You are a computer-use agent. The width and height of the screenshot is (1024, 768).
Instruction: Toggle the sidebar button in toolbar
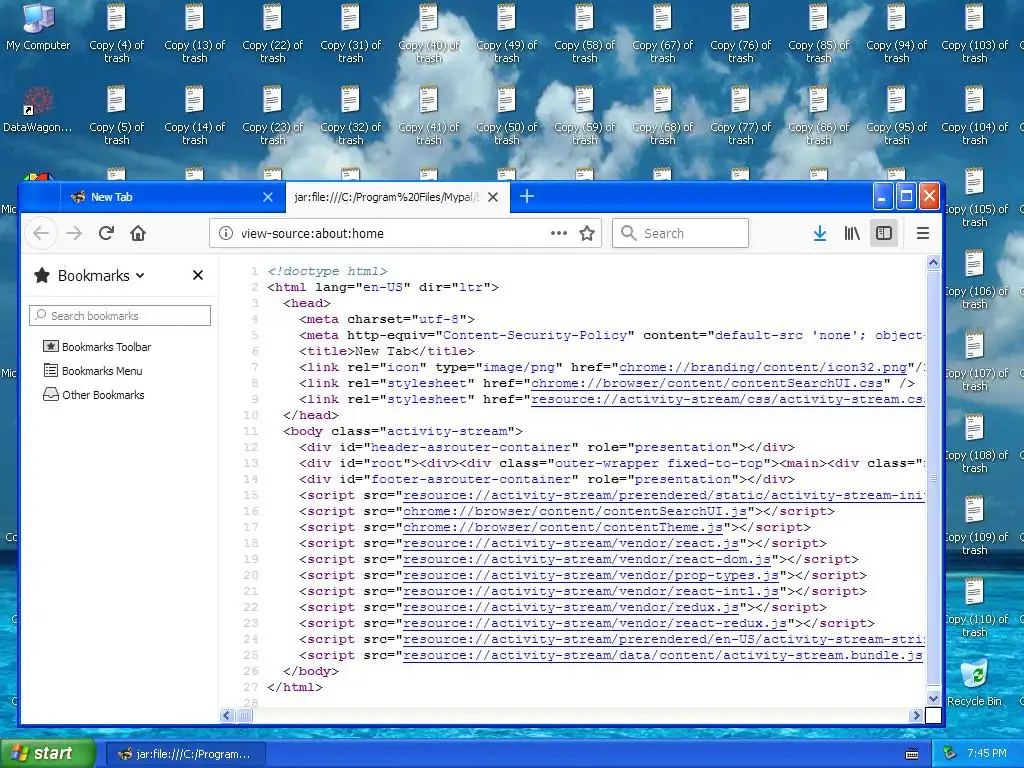[884, 233]
